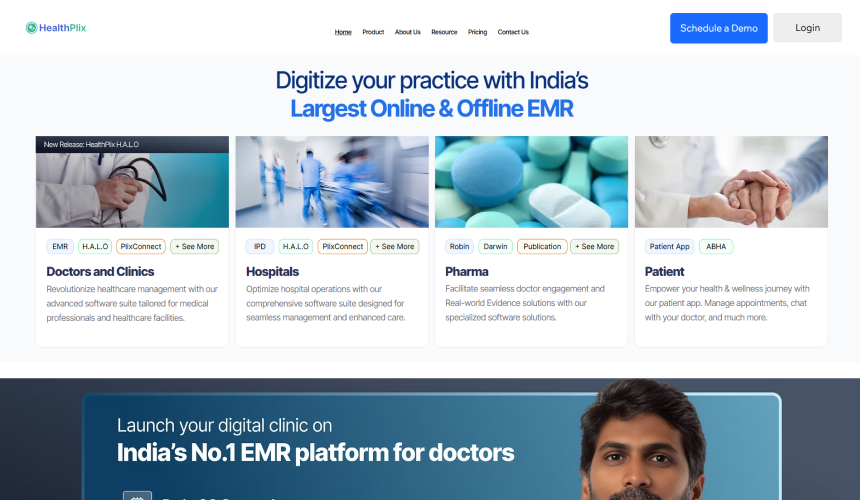Click Schedule a Demo button

click(718, 28)
